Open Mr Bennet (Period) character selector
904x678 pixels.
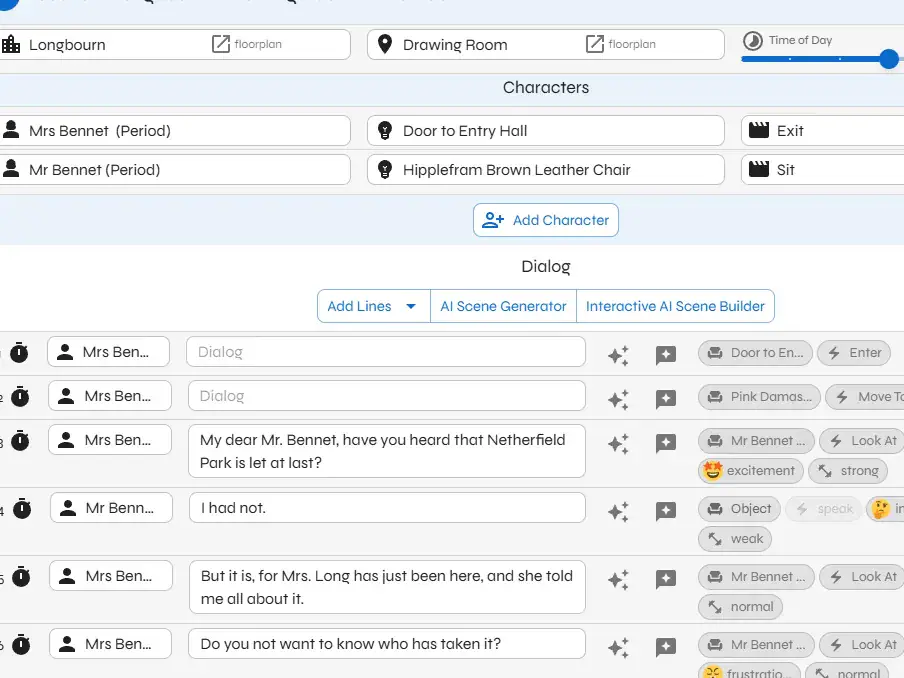tap(175, 170)
